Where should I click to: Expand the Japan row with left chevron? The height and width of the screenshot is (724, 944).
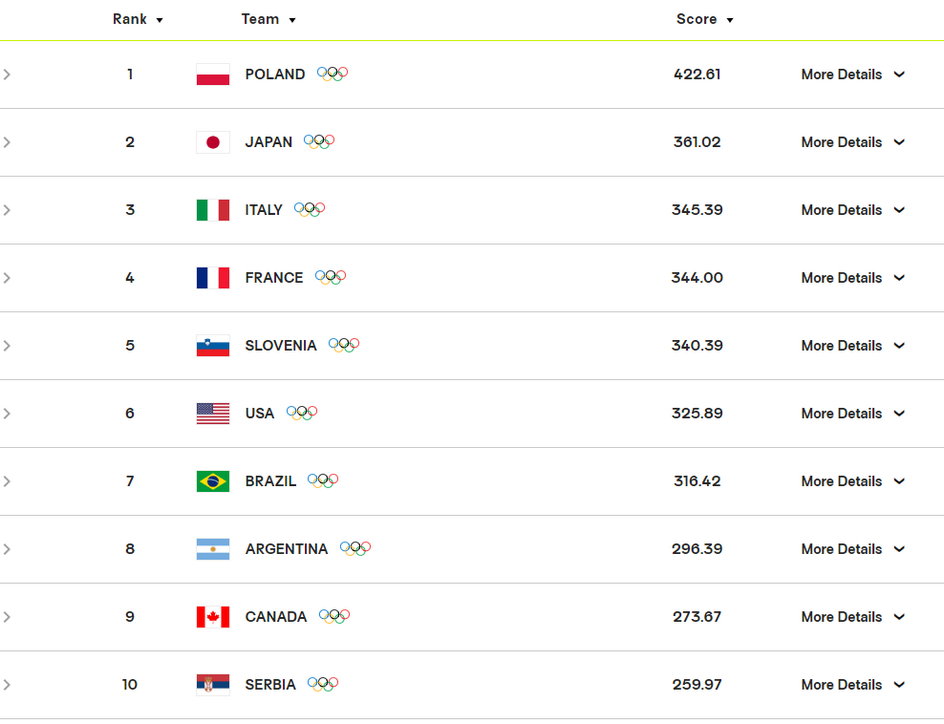[x=7, y=143]
